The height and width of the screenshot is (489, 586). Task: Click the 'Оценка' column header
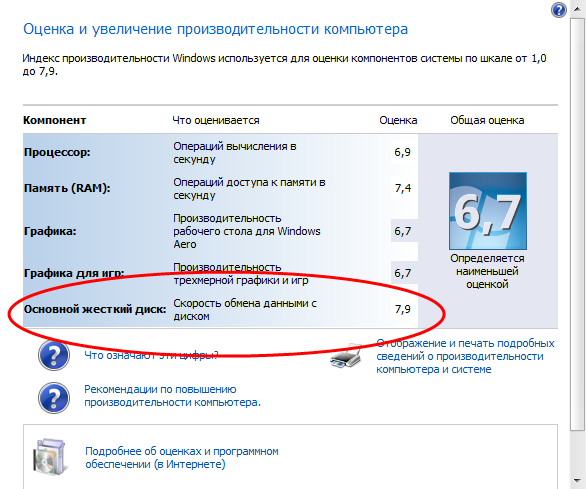tap(398, 120)
